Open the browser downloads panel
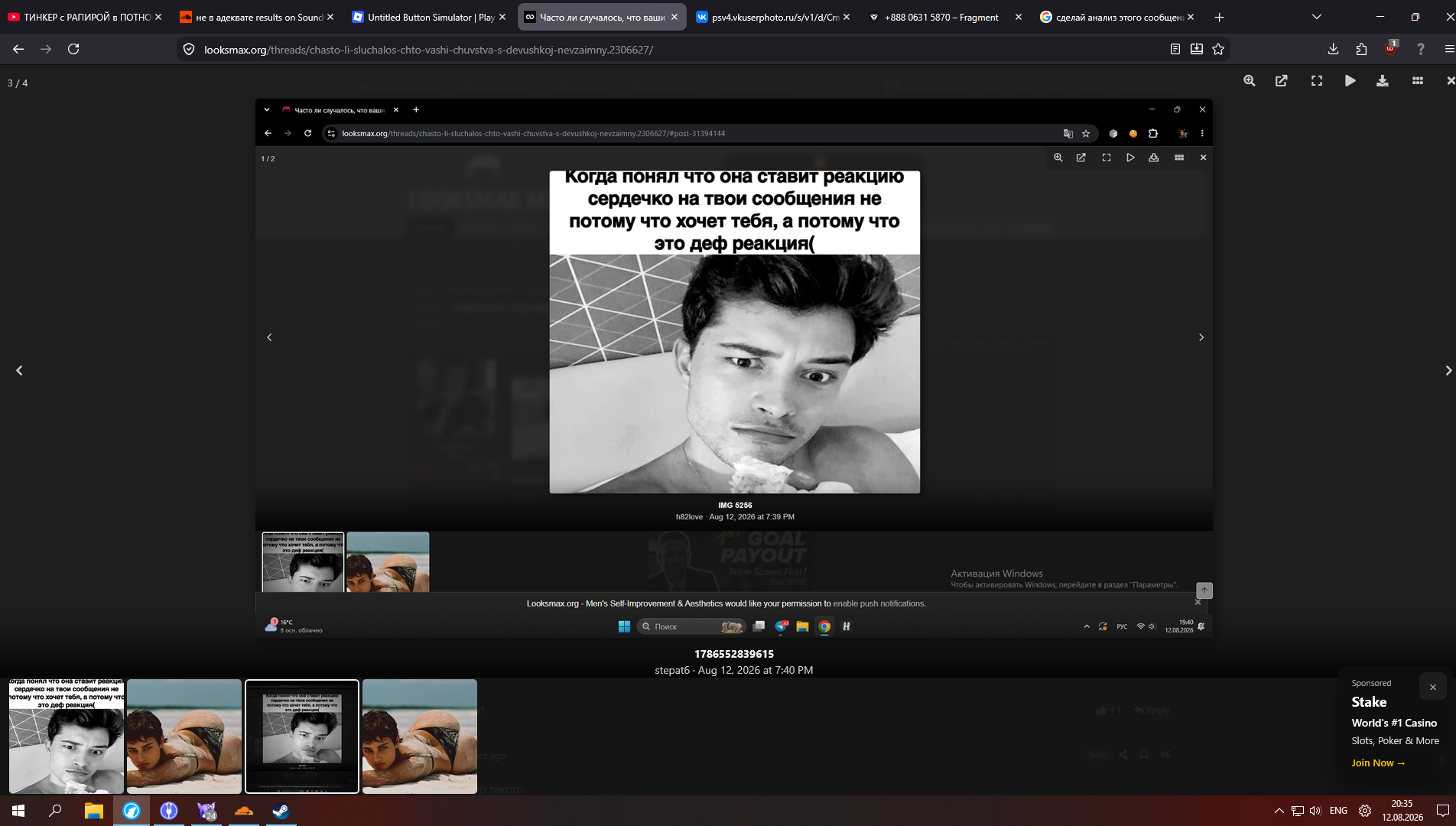 click(1333, 49)
